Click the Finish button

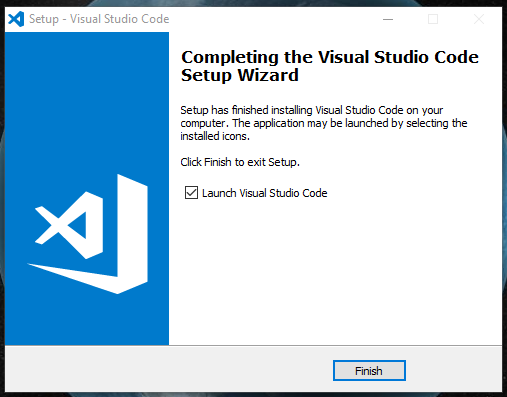(x=369, y=370)
